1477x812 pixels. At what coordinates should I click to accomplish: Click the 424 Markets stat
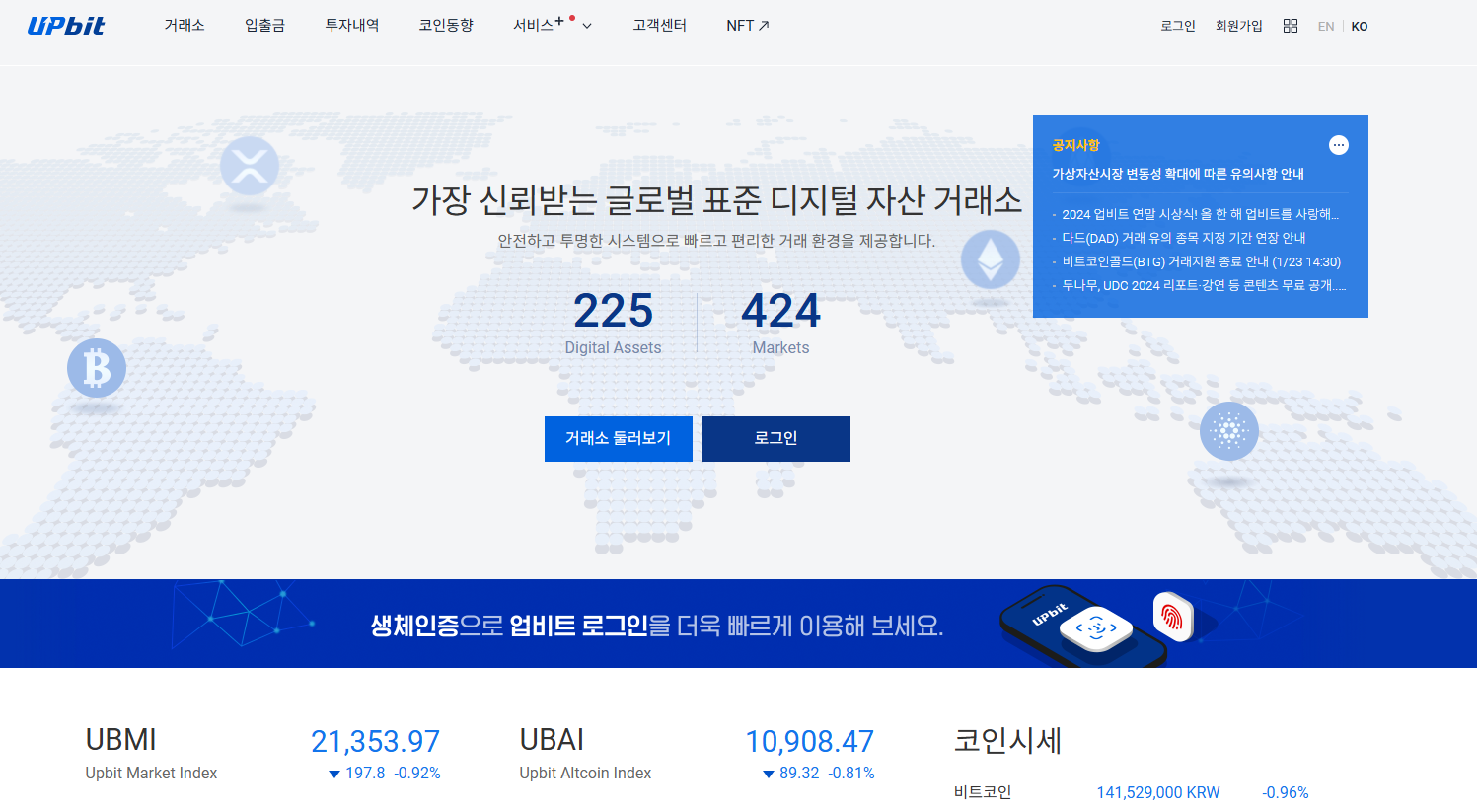(x=780, y=323)
